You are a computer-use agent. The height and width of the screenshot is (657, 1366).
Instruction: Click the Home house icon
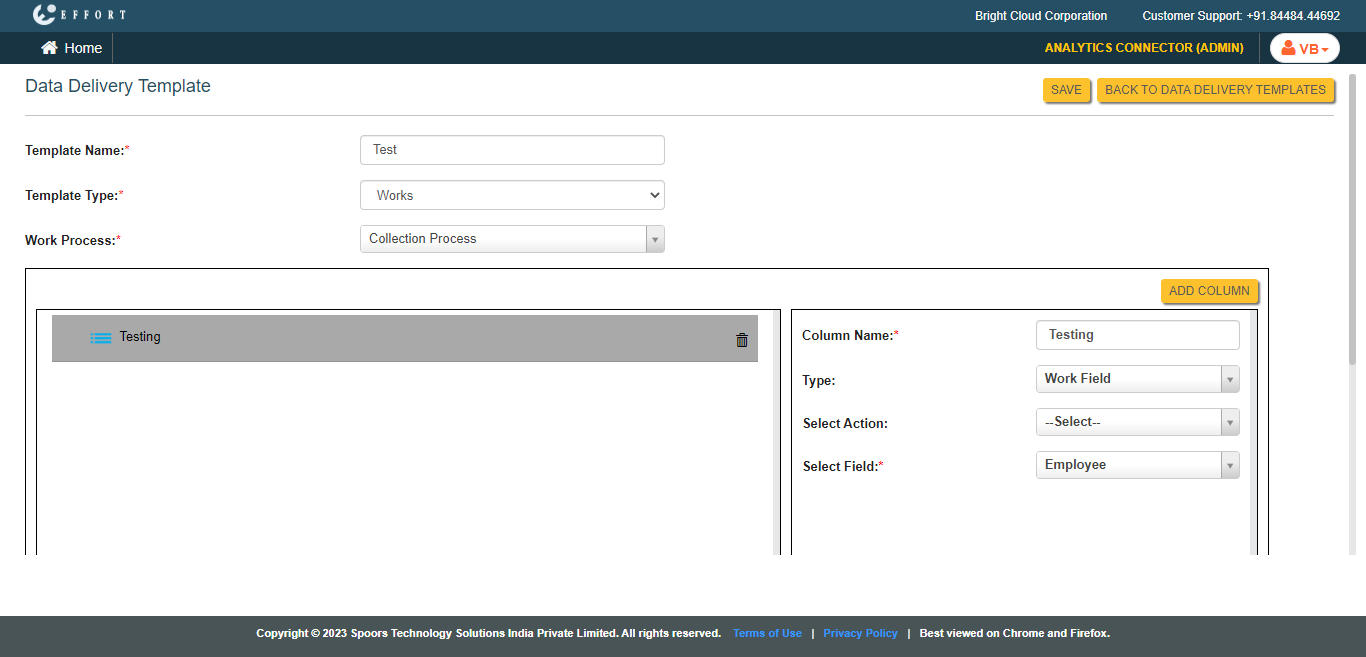[49, 48]
